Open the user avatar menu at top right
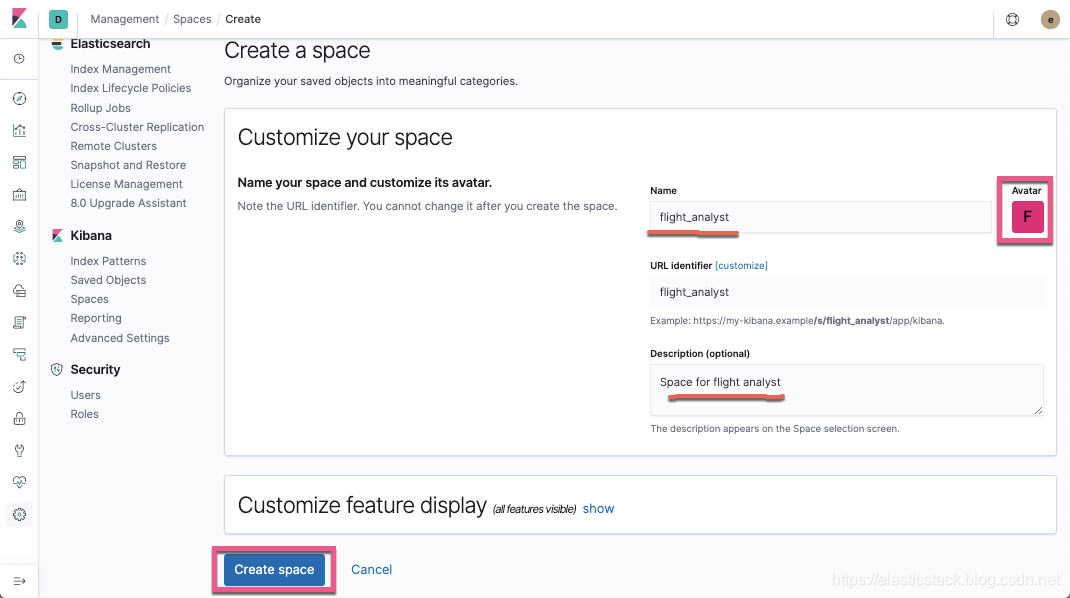1070x598 pixels. click(x=1050, y=19)
